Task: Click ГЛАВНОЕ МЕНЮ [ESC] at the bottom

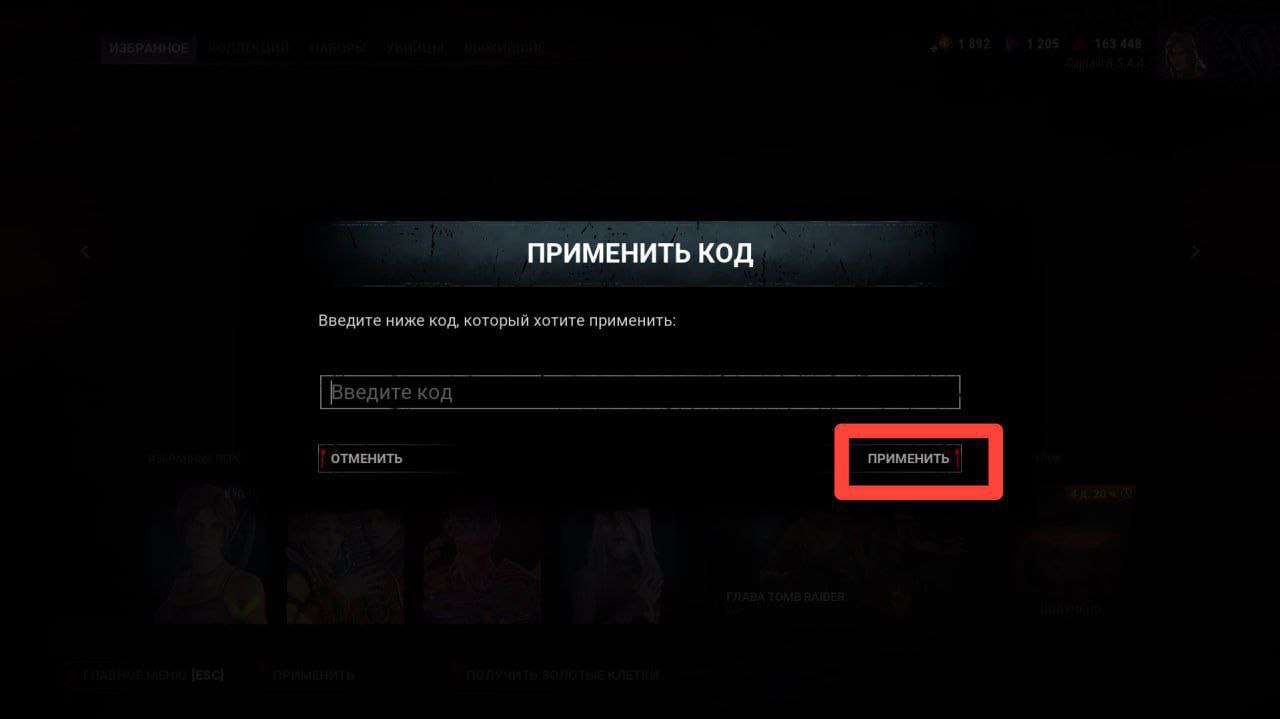Action: click(145, 675)
